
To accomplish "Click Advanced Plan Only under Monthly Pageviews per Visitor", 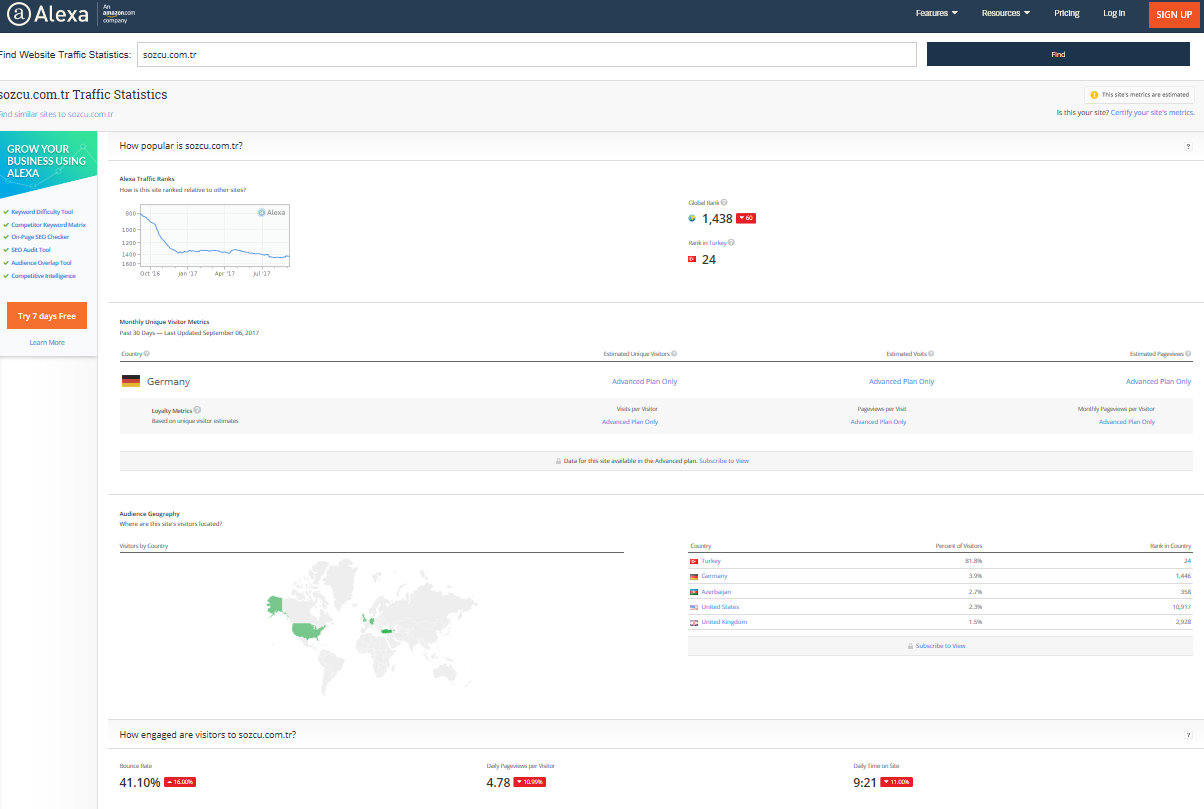I will tap(1127, 422).
